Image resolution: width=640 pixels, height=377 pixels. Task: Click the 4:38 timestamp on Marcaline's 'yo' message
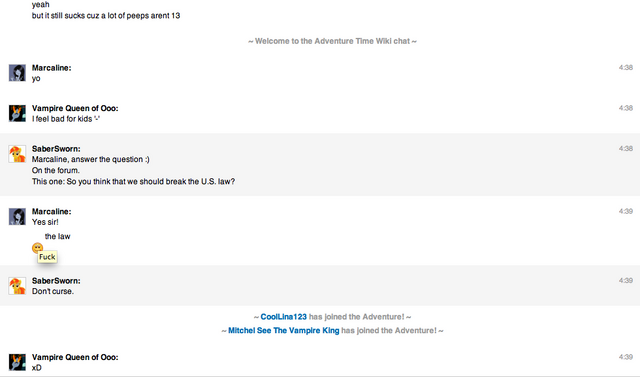tap(625, 68)
